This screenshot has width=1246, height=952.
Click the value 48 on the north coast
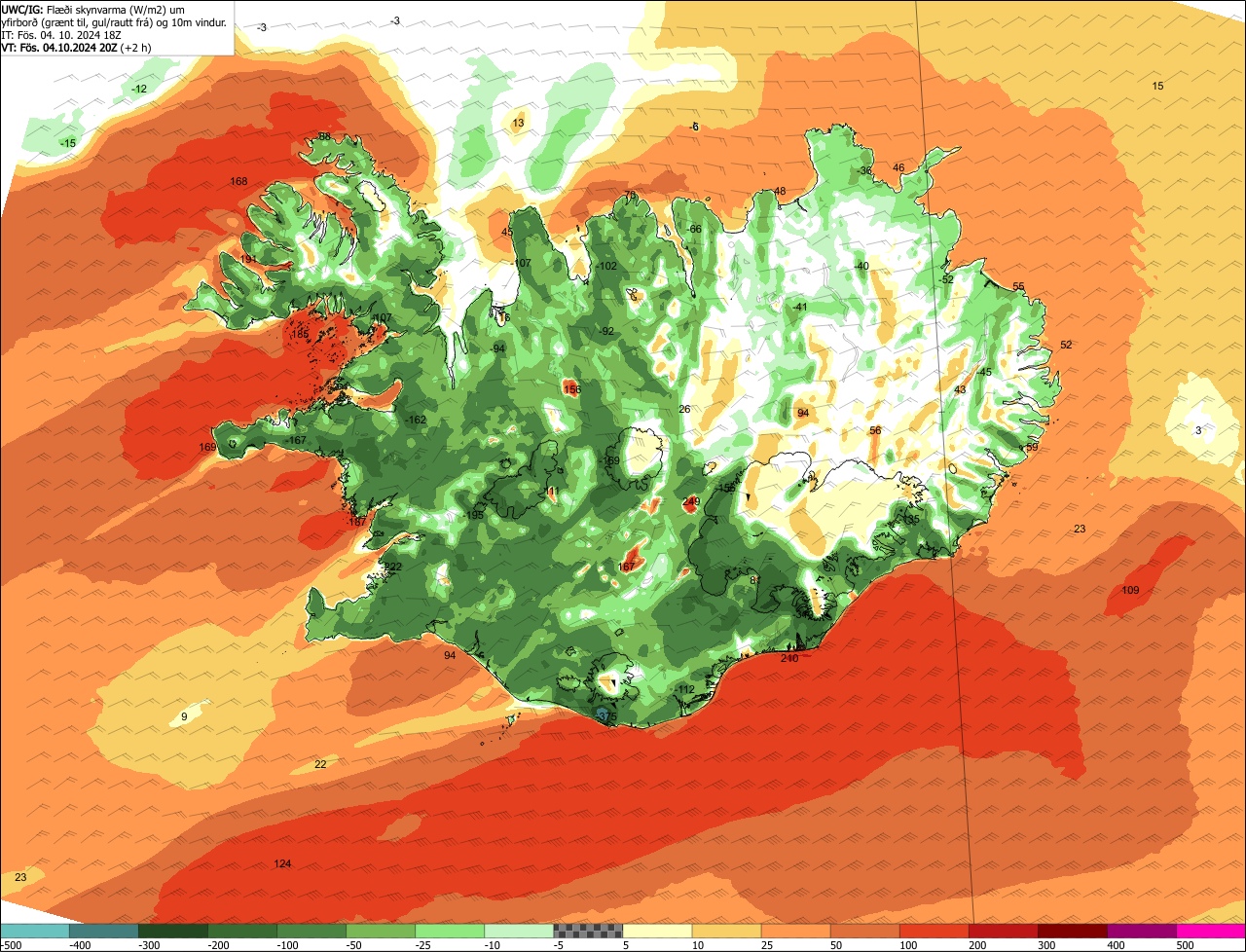click(780, 191)
